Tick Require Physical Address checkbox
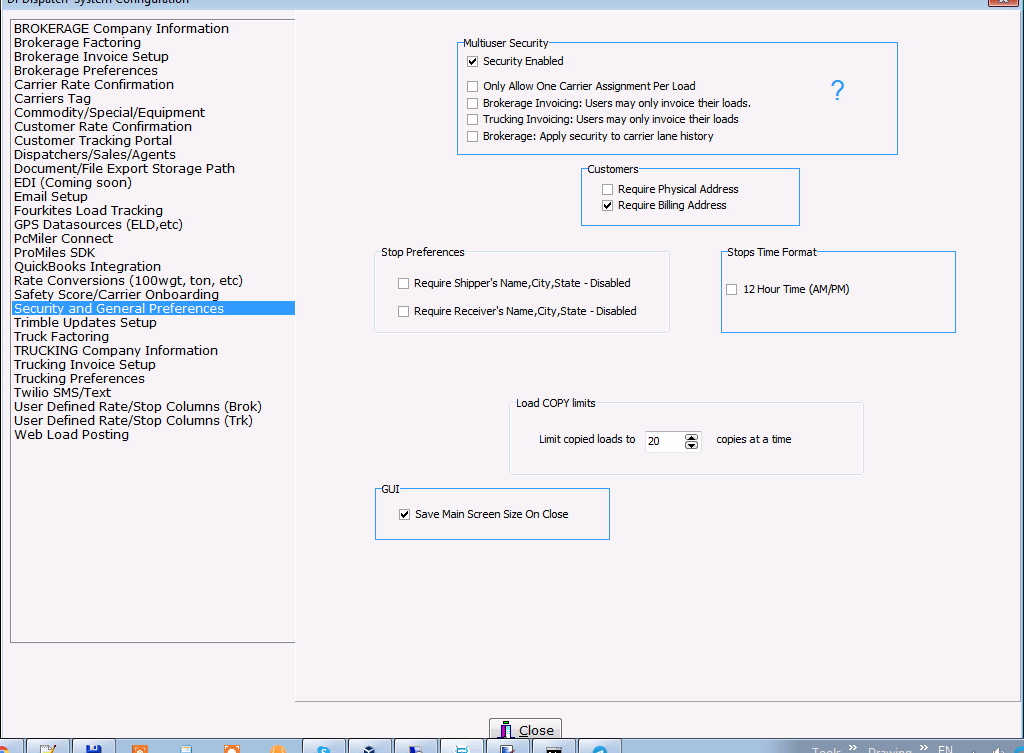The width and height of the screenshot is (1024, 753). click(x=608, y=190)
